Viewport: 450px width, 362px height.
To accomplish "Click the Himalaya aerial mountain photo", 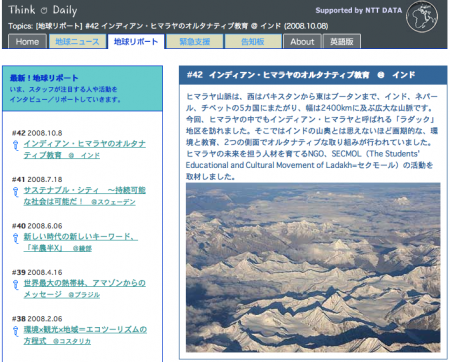I will (313, 267).
